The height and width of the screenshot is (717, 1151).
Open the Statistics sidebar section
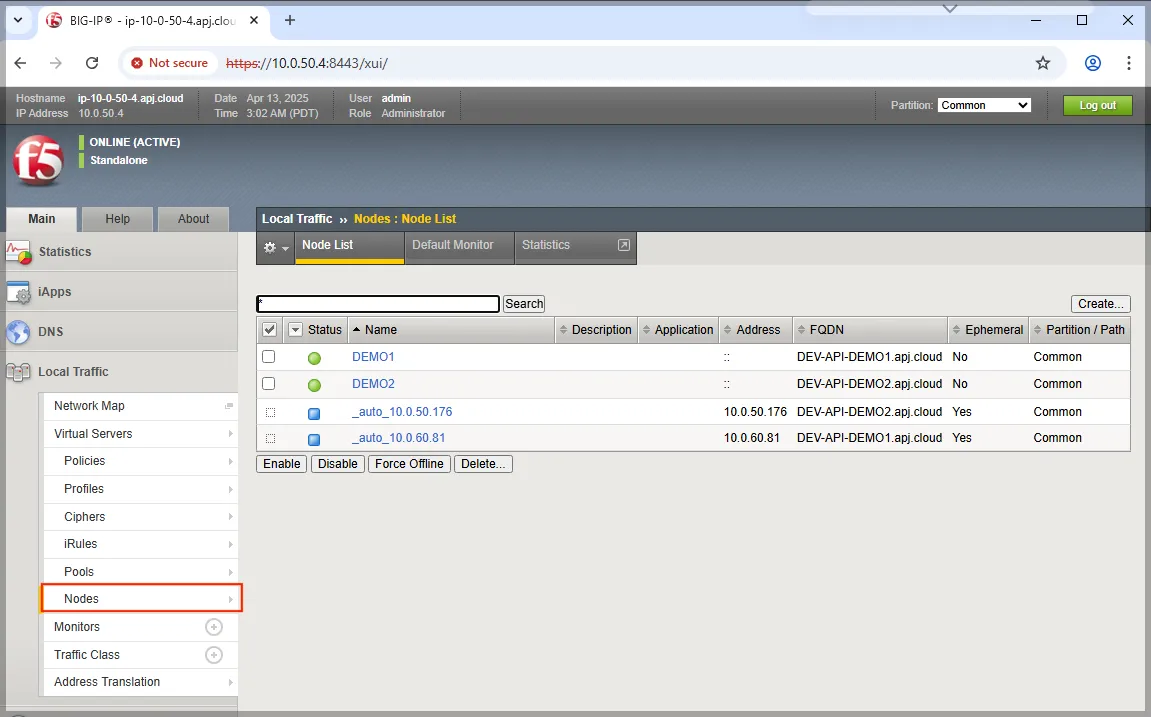(x=65, y=252)
